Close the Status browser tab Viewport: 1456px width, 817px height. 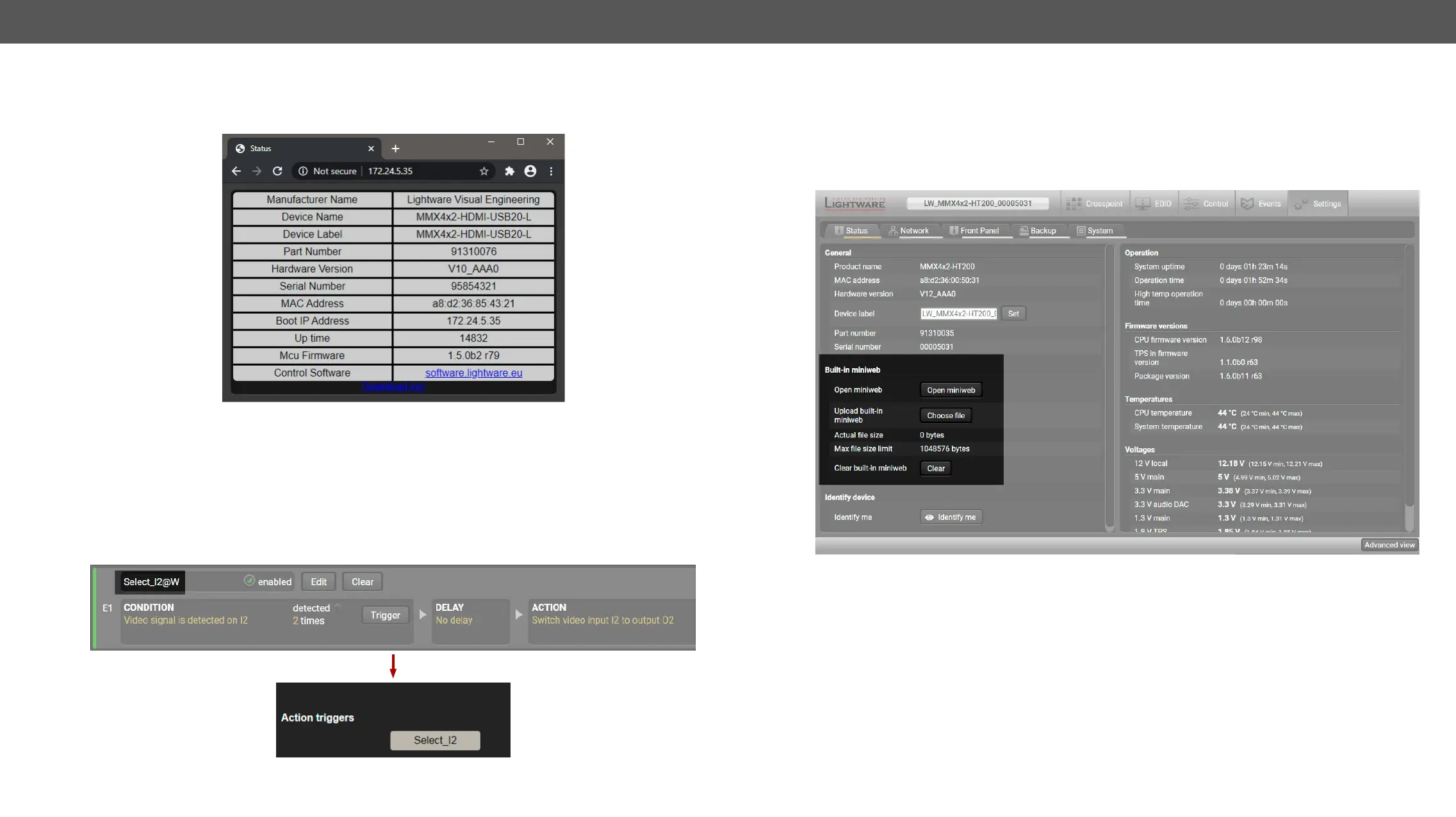point(371,149)
